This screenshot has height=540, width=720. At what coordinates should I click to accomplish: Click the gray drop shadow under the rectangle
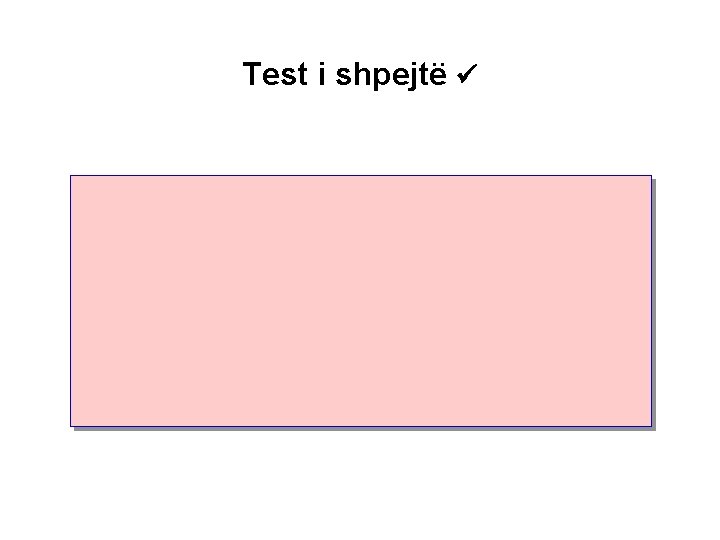[x=365, y=429]
